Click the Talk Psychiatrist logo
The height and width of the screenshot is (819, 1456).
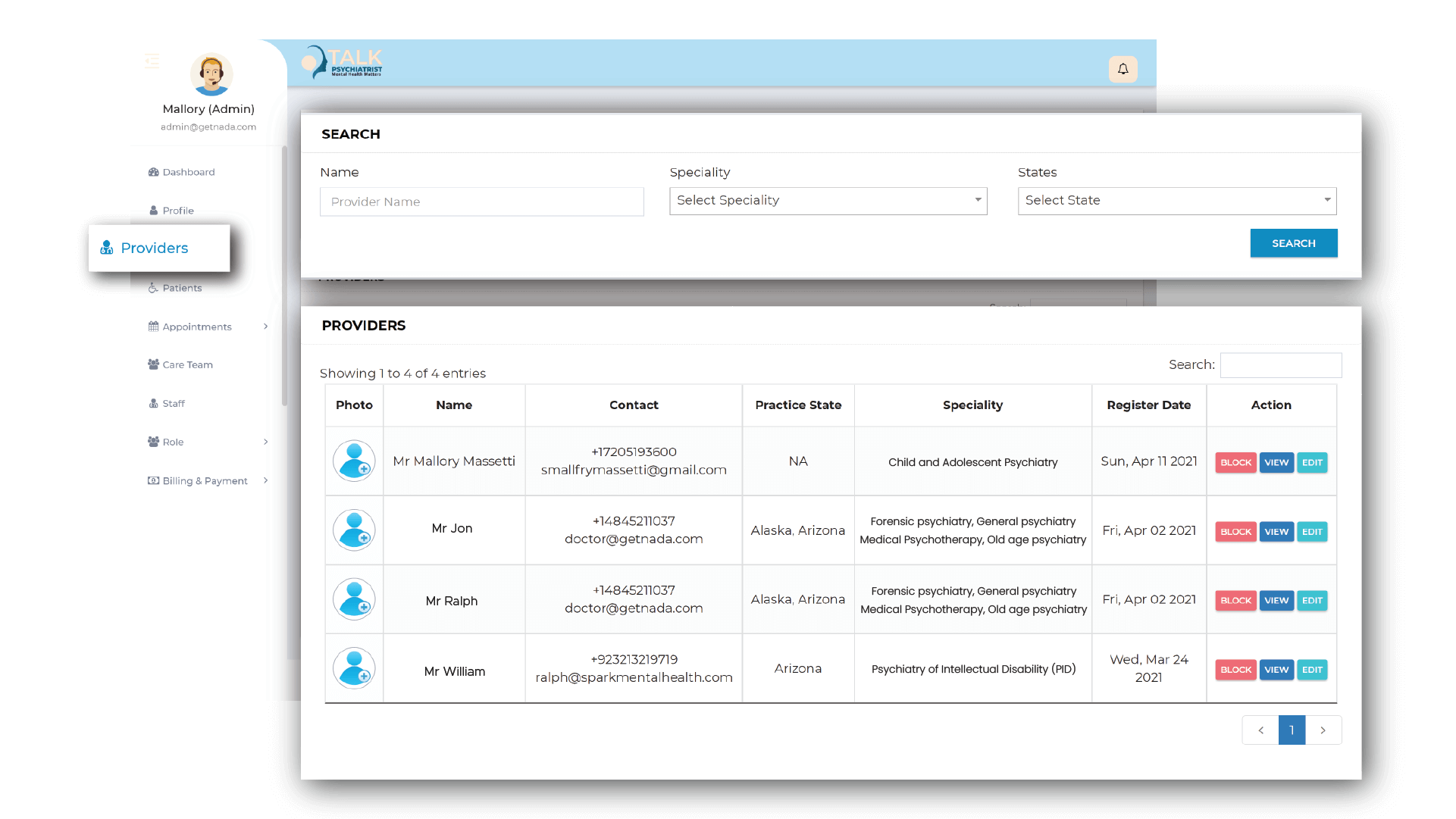(x=343, y=63)
